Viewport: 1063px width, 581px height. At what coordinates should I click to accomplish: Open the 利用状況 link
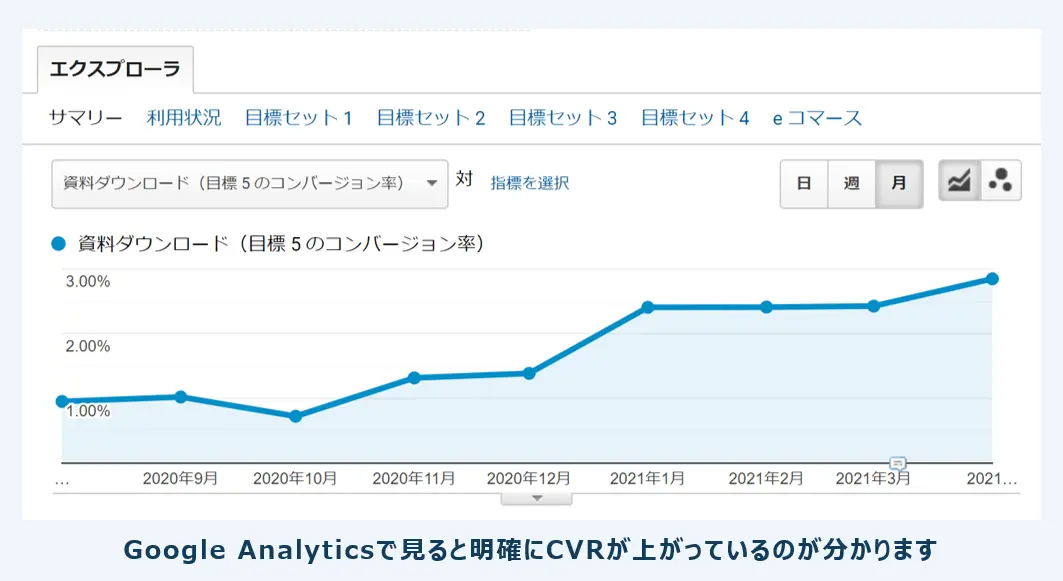(184, 118)
